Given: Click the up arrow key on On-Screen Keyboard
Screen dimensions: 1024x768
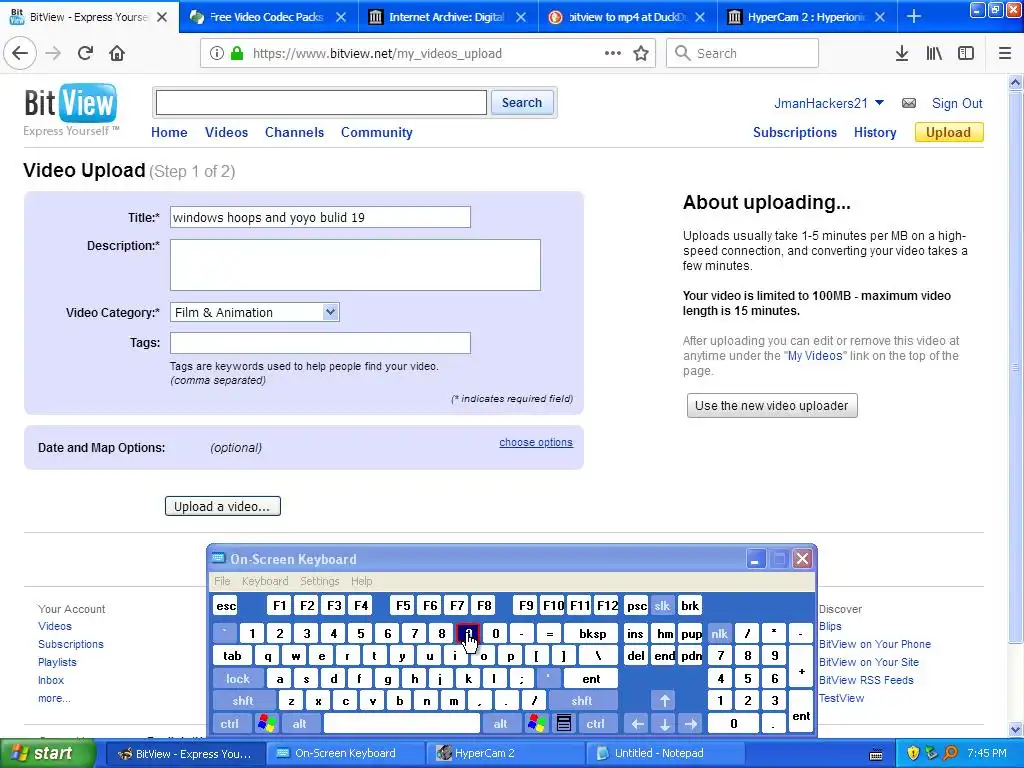Looking at the screenshot, I should 664,701.
